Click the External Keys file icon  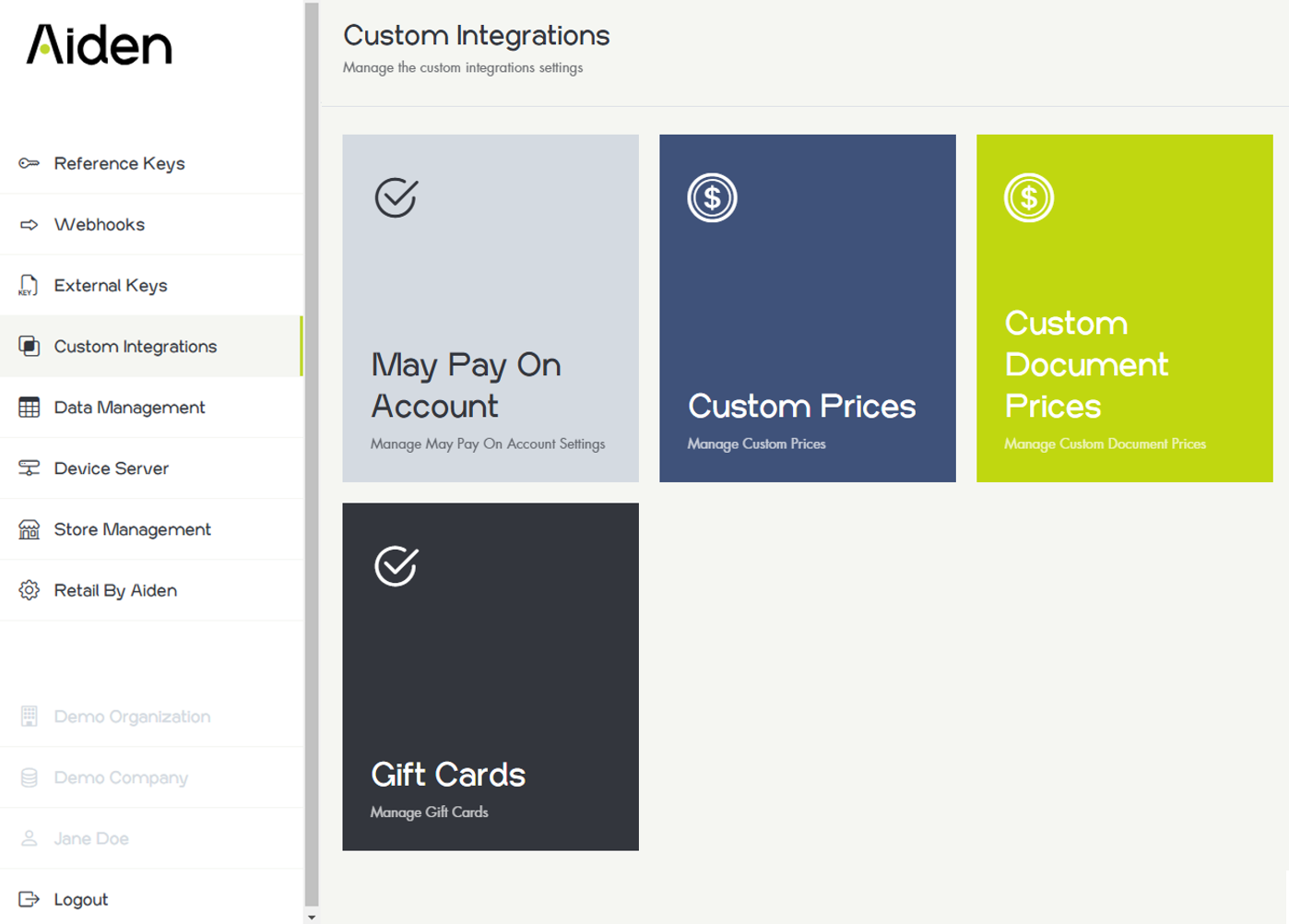29,286
